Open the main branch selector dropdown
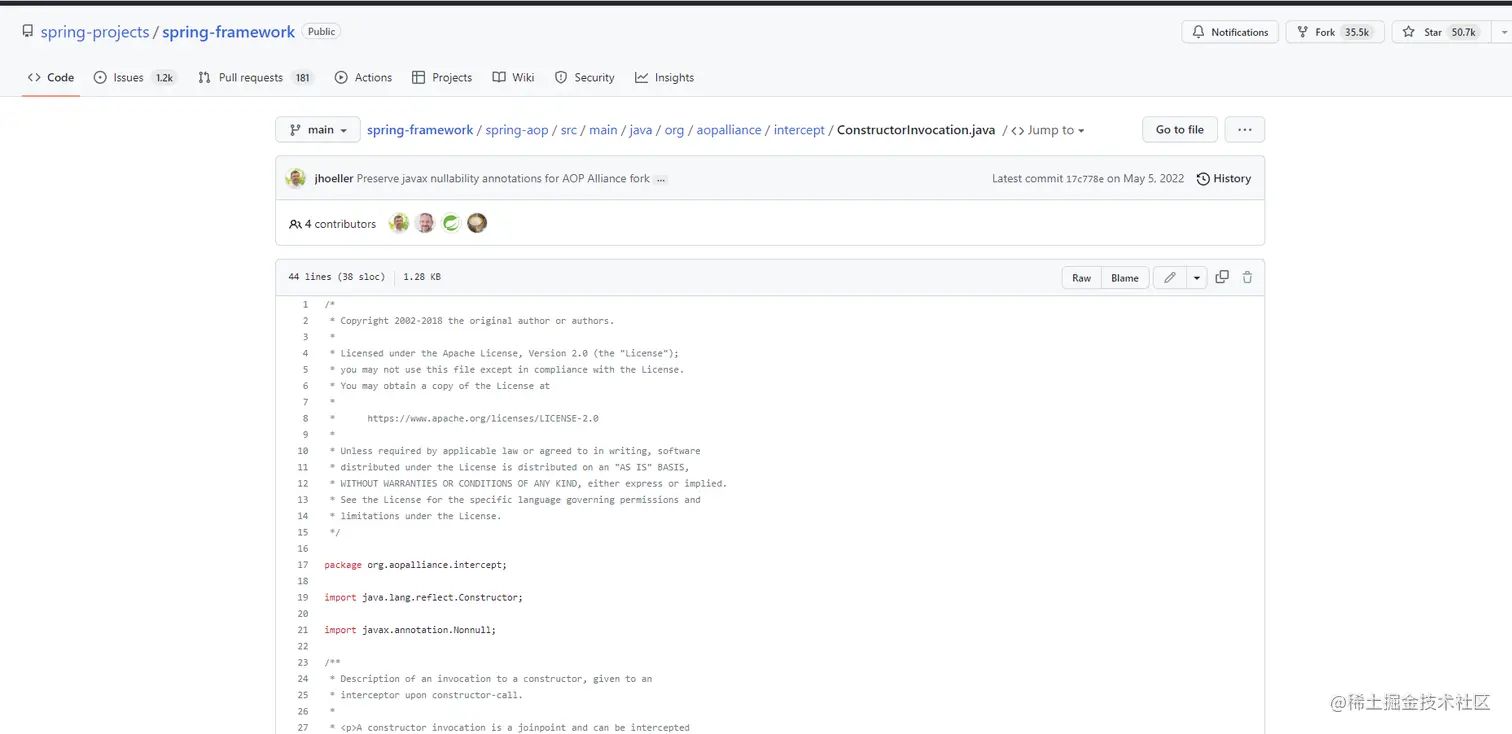Image resolution: width=1512 pixels, height=734 pixels. tap(318, 130)
